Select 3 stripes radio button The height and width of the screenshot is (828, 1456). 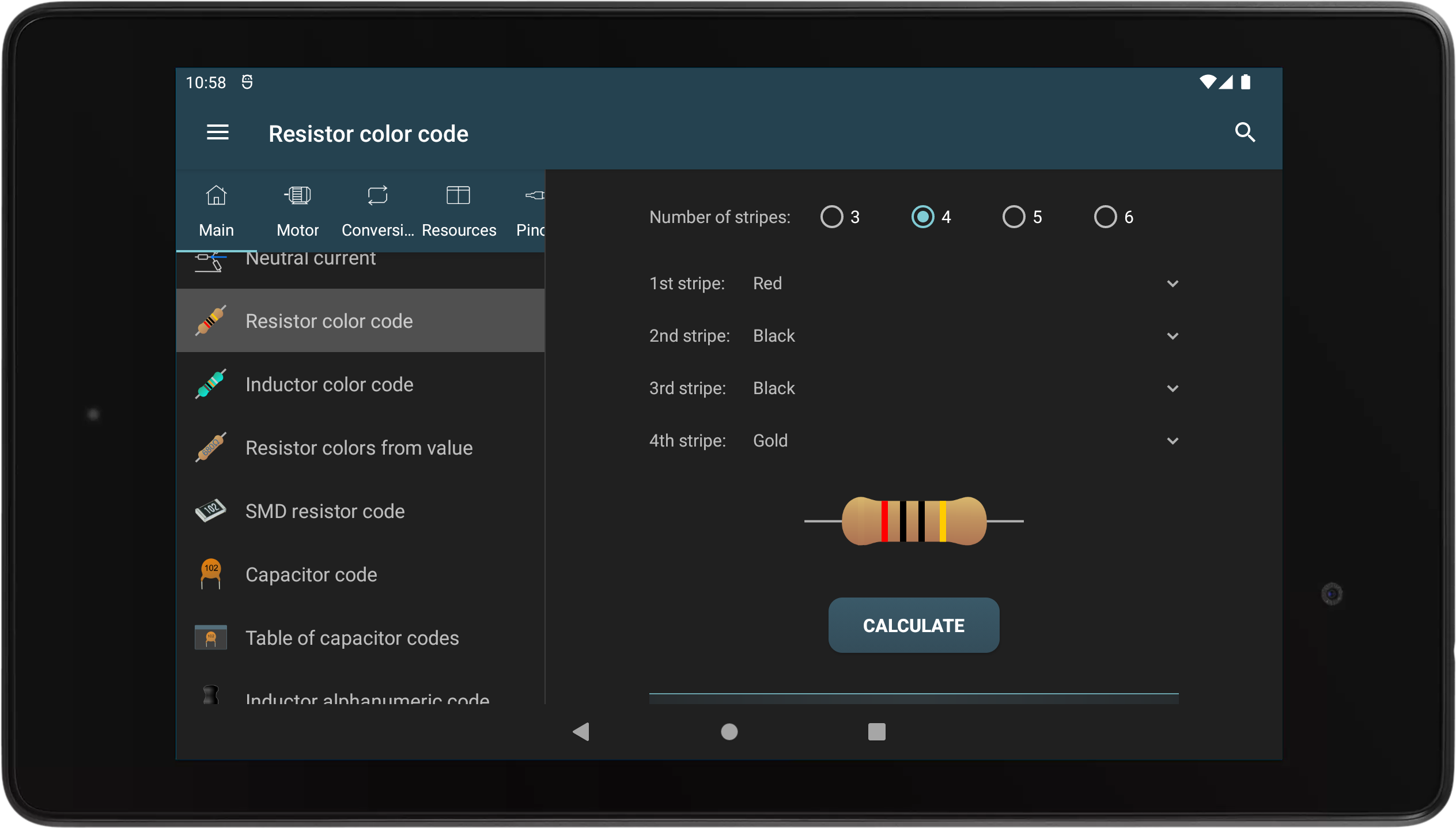831,217
